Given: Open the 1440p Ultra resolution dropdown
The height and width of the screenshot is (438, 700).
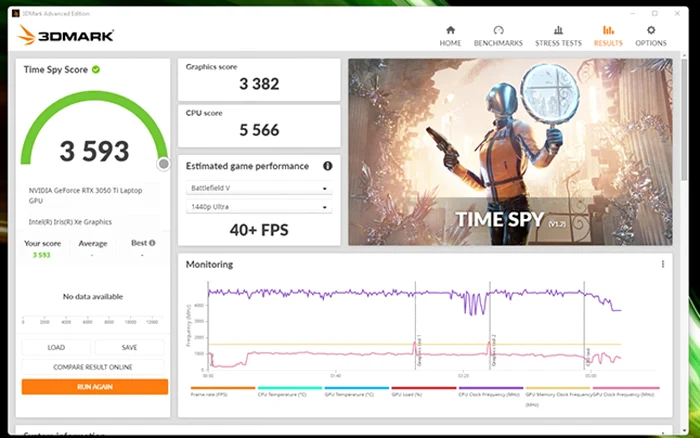Looking at the screenshot, I should [x=259, y=207].
